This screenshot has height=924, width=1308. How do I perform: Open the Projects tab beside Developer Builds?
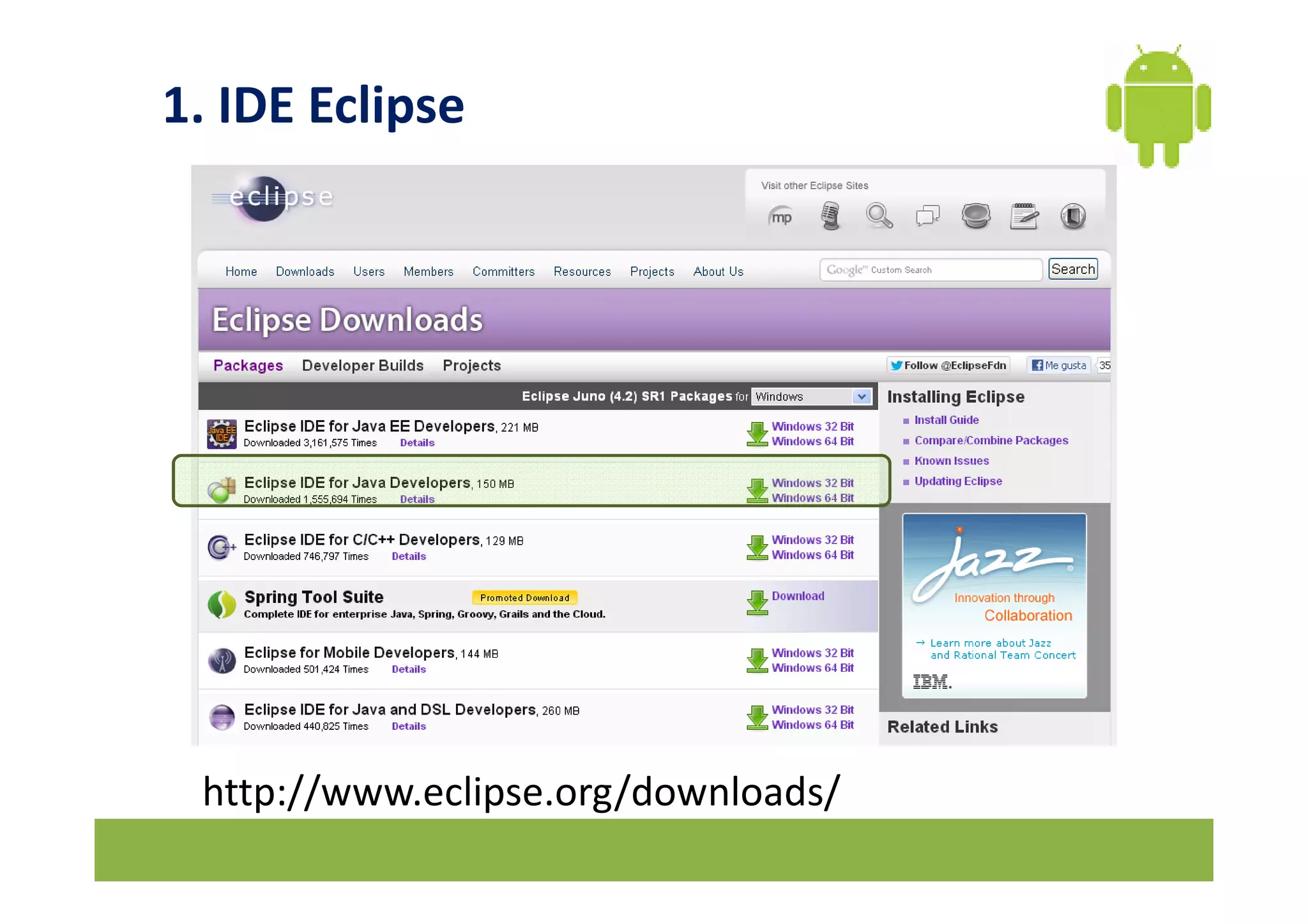coord(471,366)
